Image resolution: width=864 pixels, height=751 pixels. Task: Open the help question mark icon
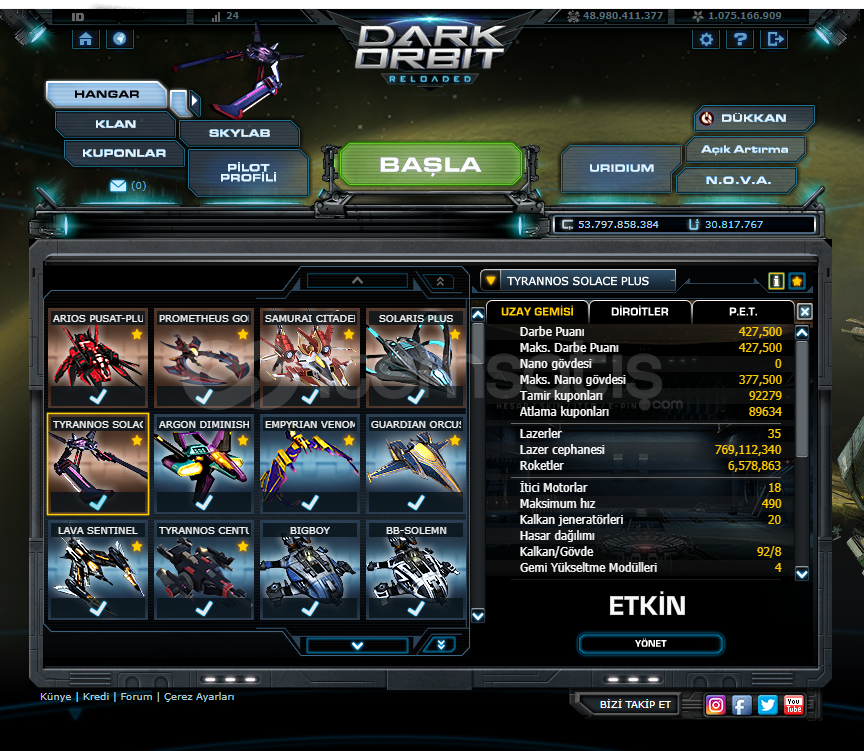click(x=740, y=39)
